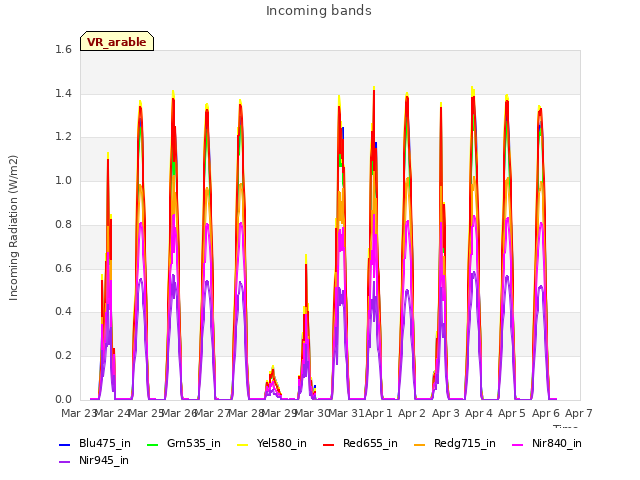Click the Apr 1 x-axis date label
640x480 pixels.
[x=378, y=413]
